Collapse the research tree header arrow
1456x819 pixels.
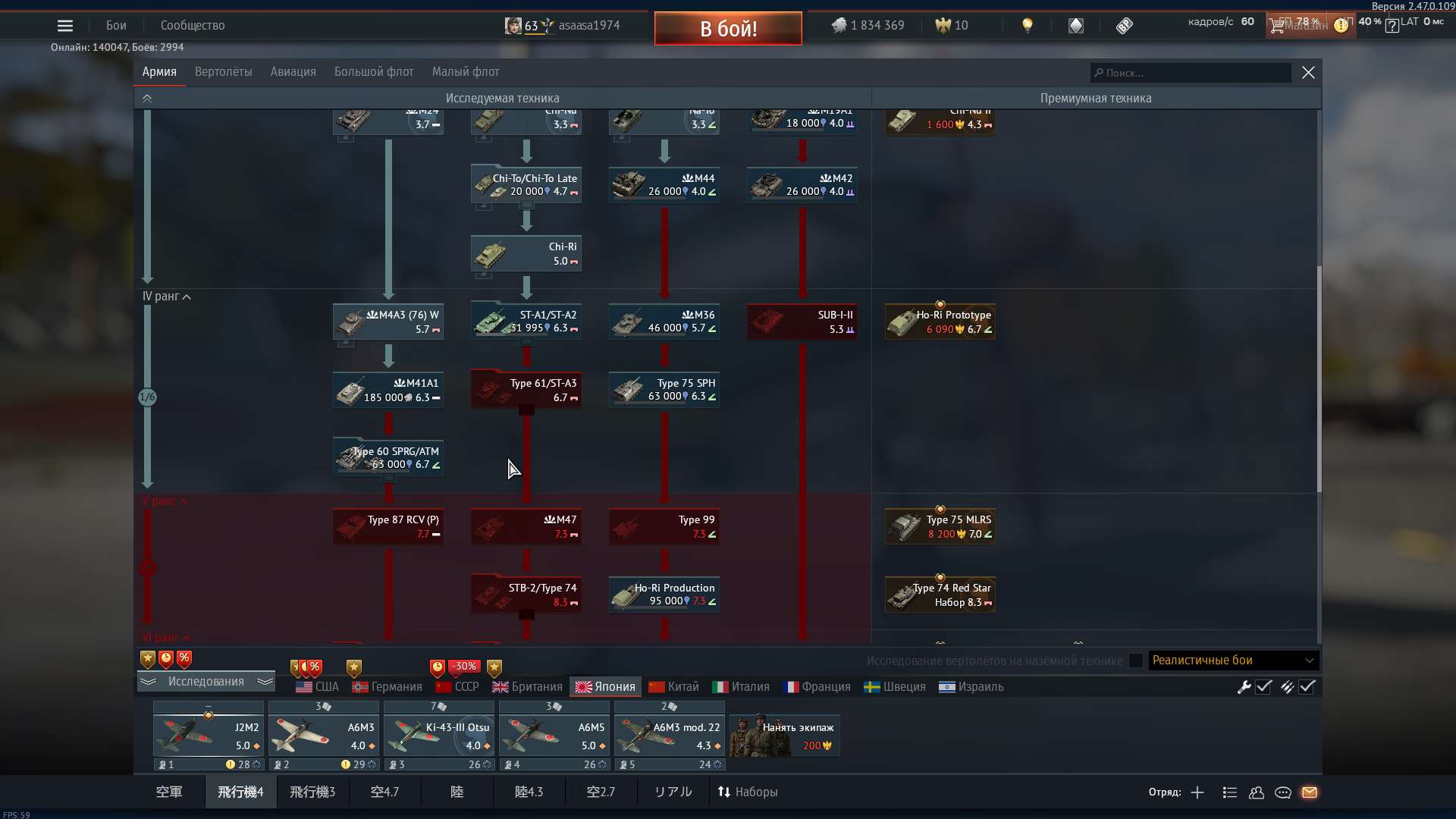147,99
